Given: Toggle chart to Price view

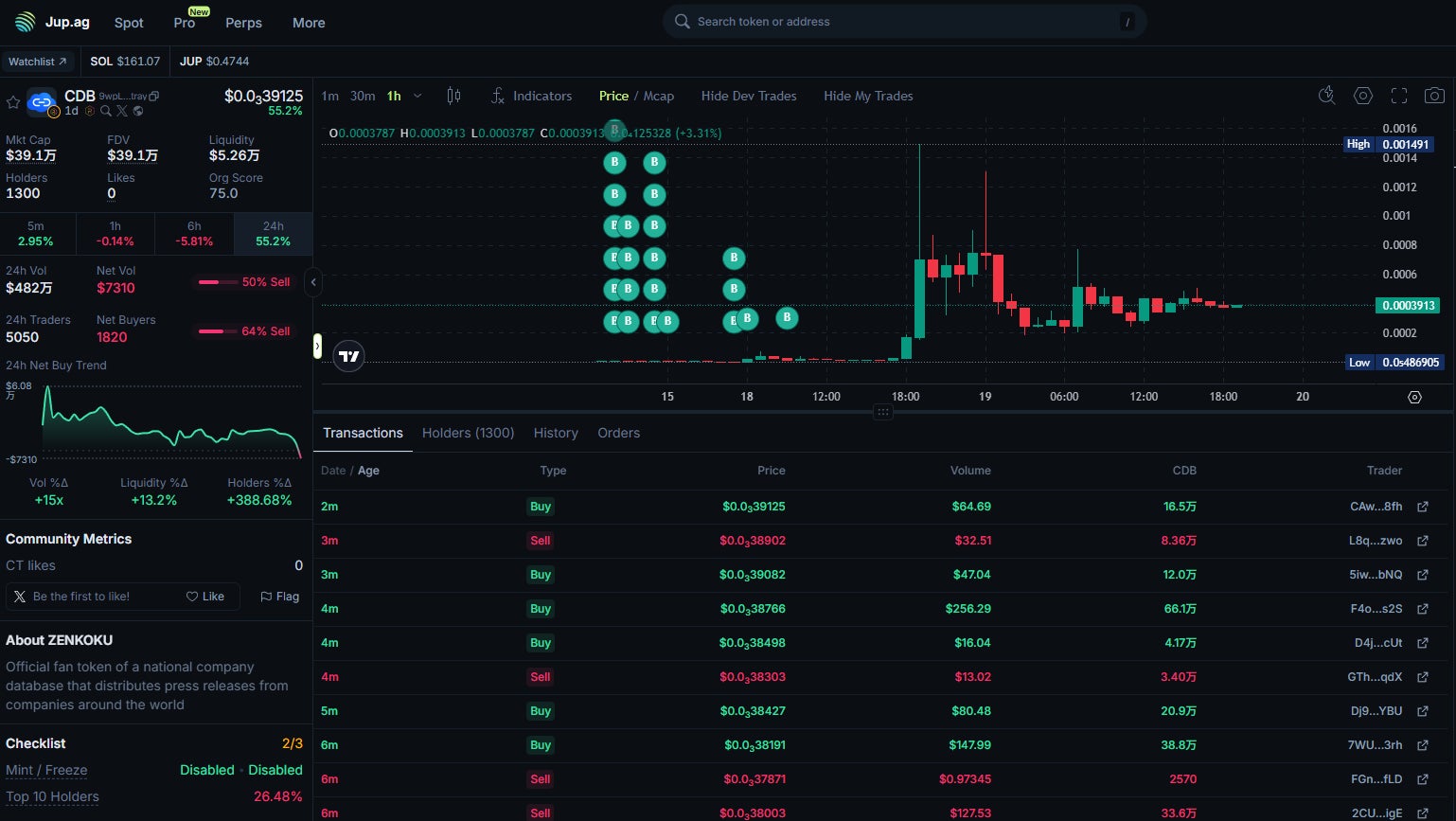Looking at the screenshot, I should pyautogui.click(x=613, y=96).
